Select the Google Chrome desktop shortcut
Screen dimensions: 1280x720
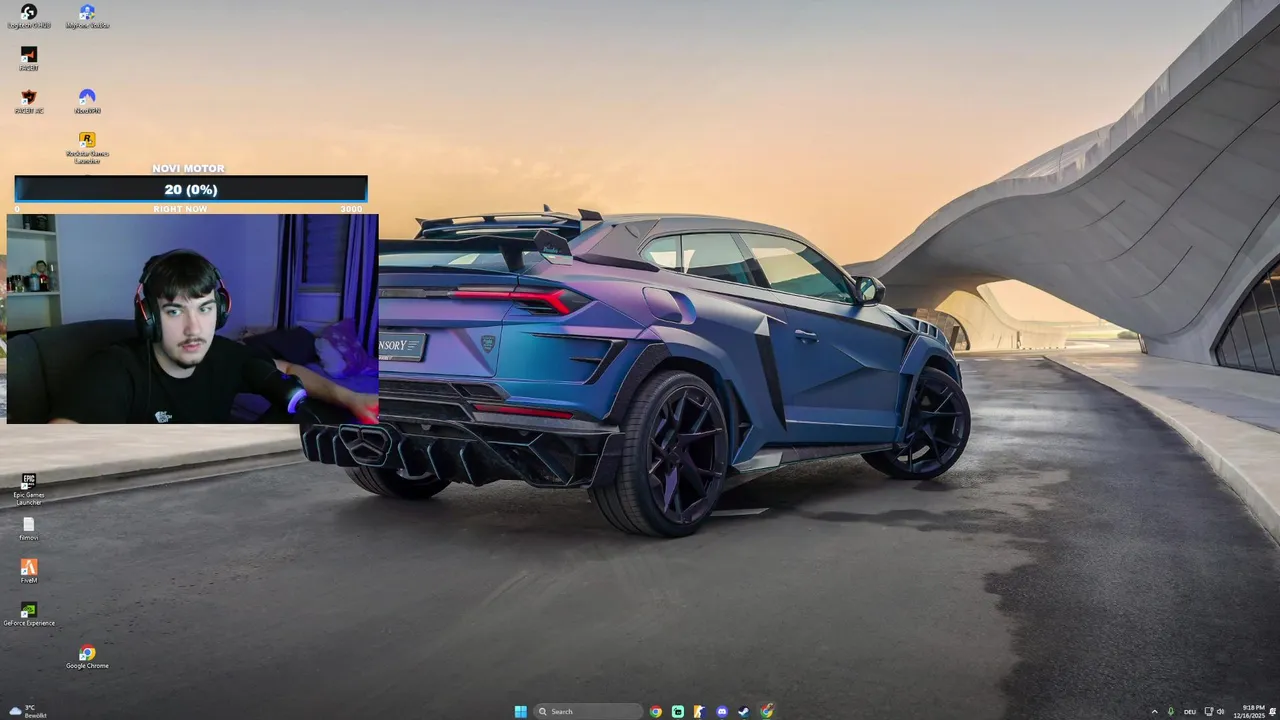click(x=87, y=657)
